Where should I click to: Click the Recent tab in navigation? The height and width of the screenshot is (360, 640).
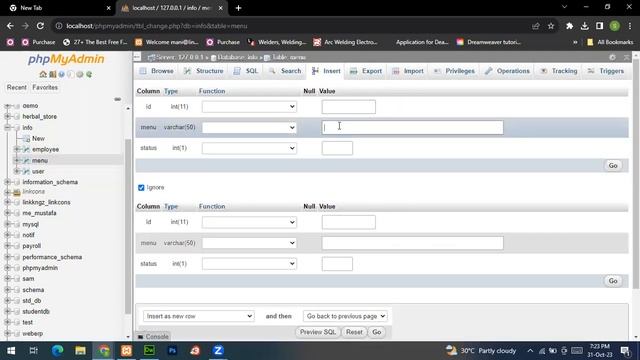pos(17,87)
